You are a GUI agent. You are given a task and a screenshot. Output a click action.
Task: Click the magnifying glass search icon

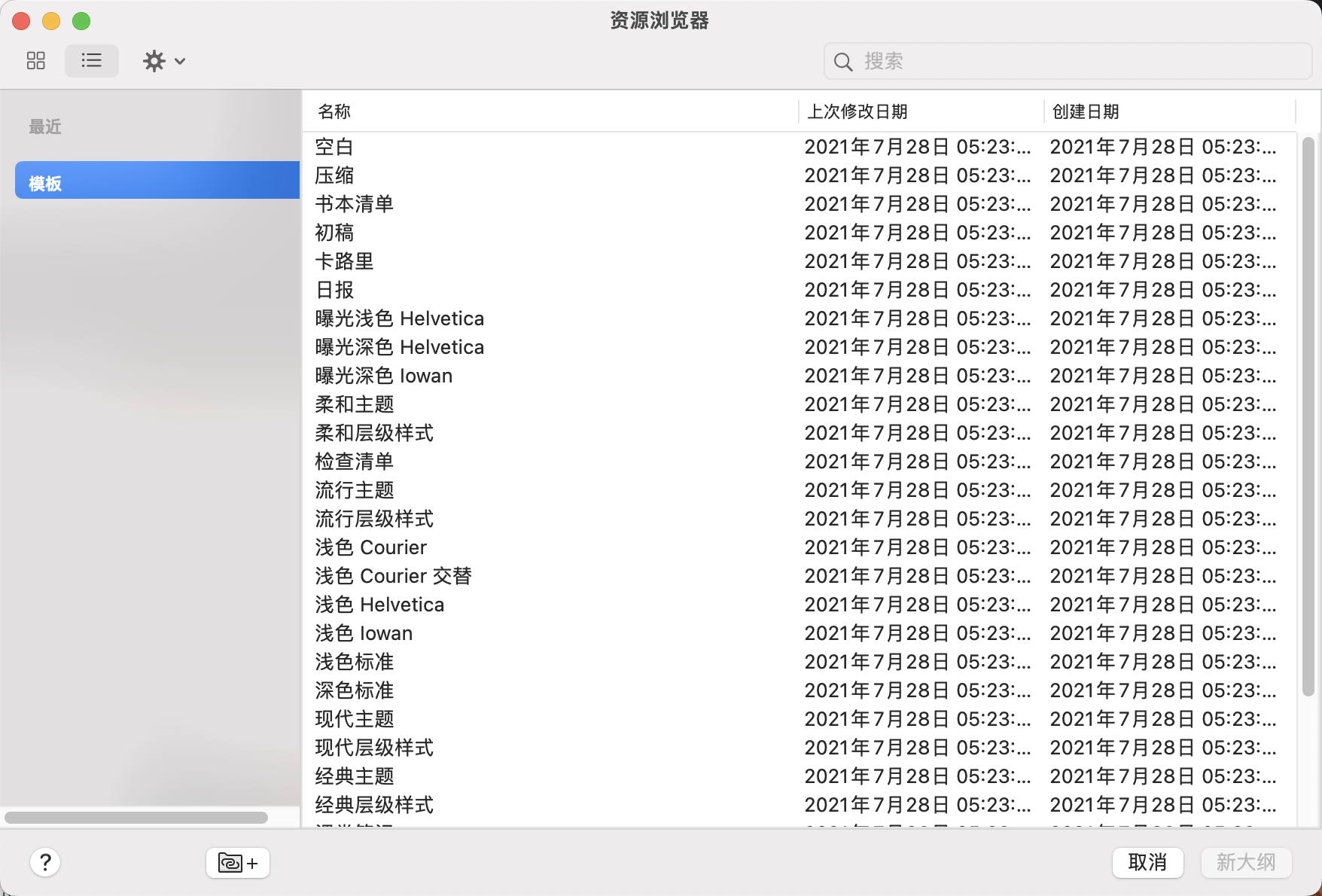click(843, 62)
